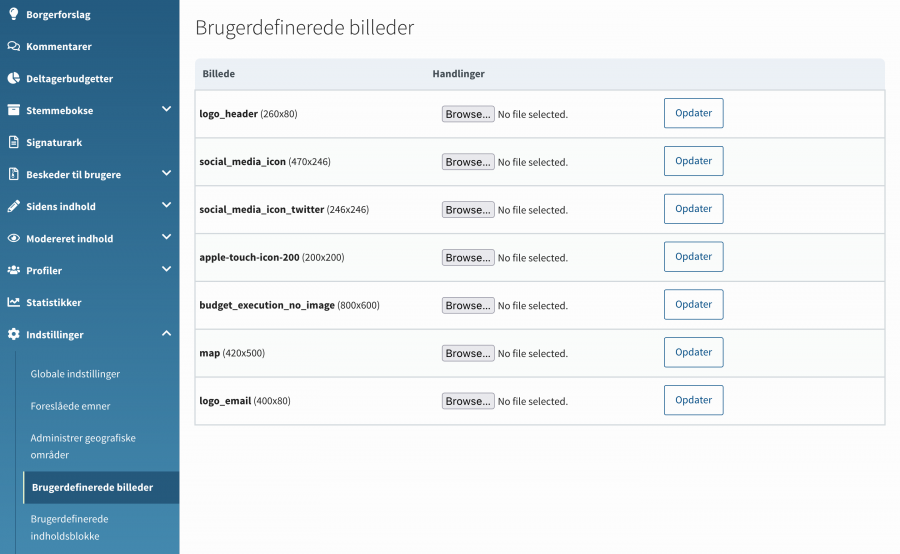Collapse the Indstillinger menu chevron
This screenshot has width=900, height=554.
click(x=166, y=333)
